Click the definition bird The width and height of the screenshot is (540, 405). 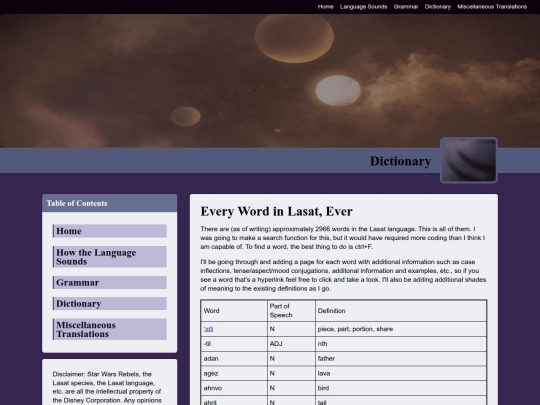(x=323, y=388)
